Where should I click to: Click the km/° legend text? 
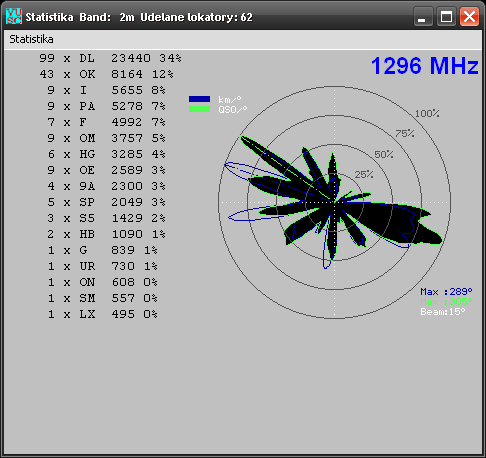(x=230, y=99)
